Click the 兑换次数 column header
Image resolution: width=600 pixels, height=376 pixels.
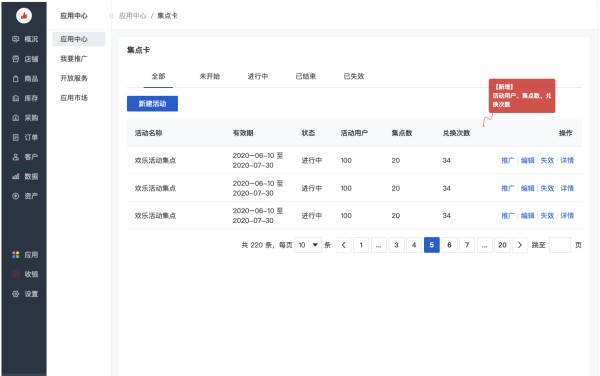[456, 133]
